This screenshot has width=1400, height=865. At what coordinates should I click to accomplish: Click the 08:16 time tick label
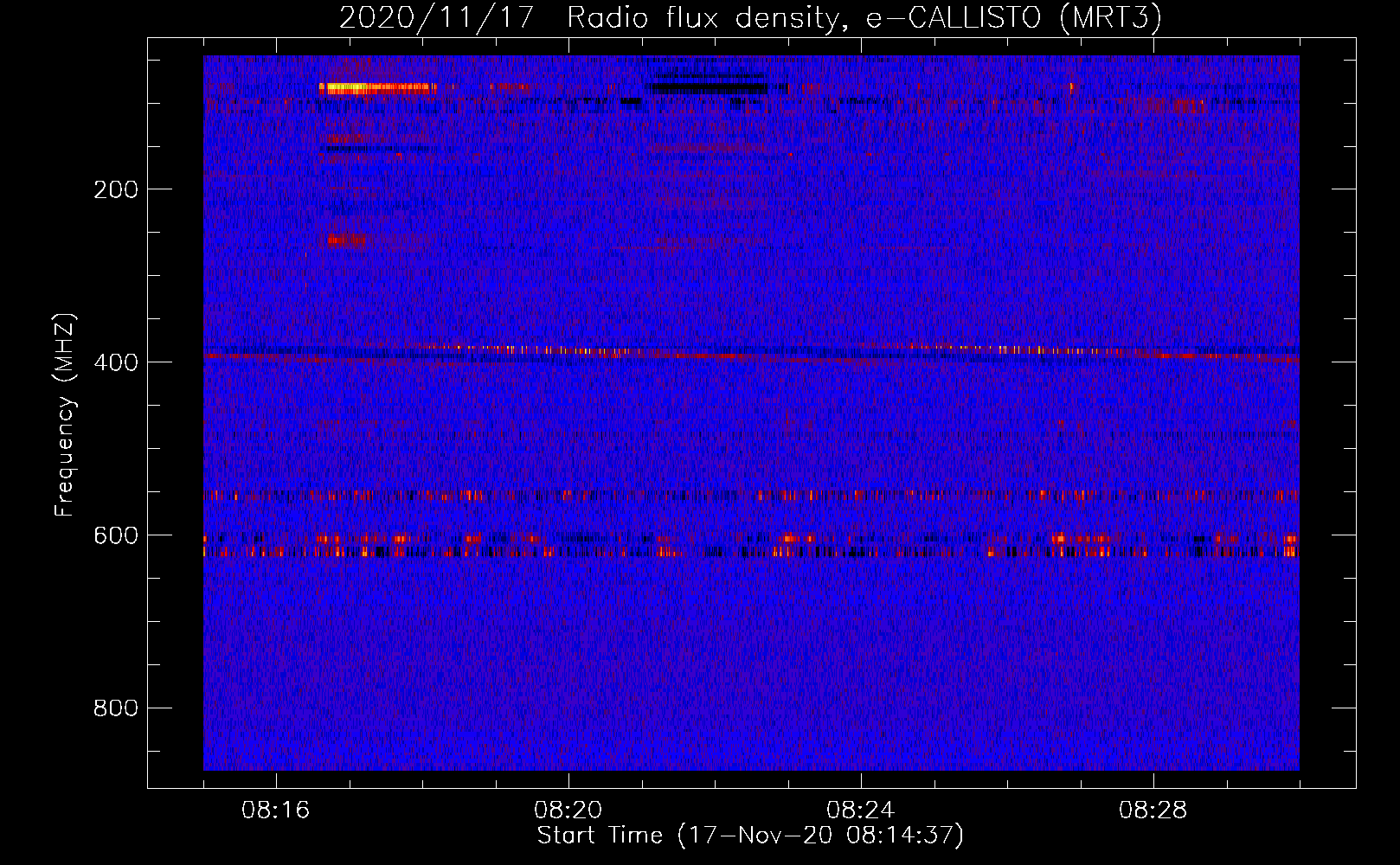point(275,811)
